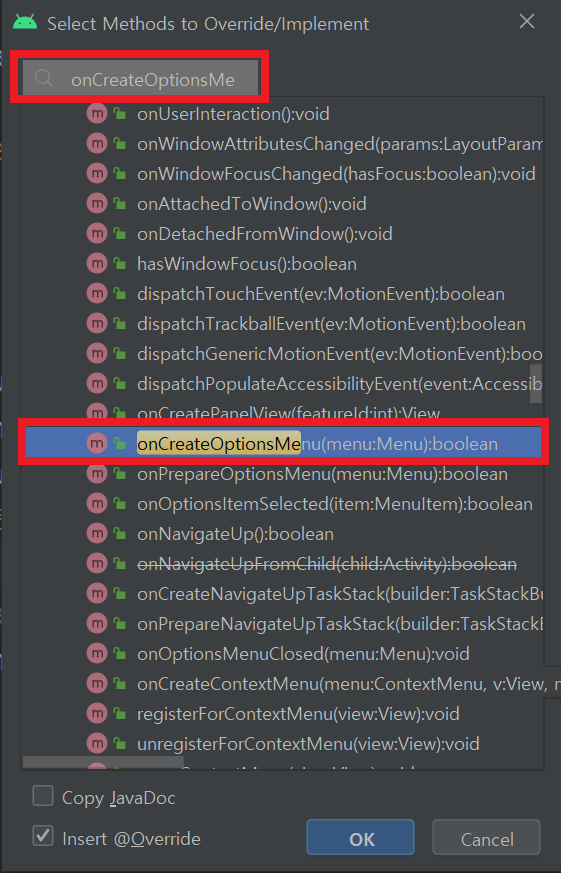Viewport: 561px width, 873px height.
Task: Select onCreateNavigateUpTaskStack method row
Action: click(x=282, y=595)
